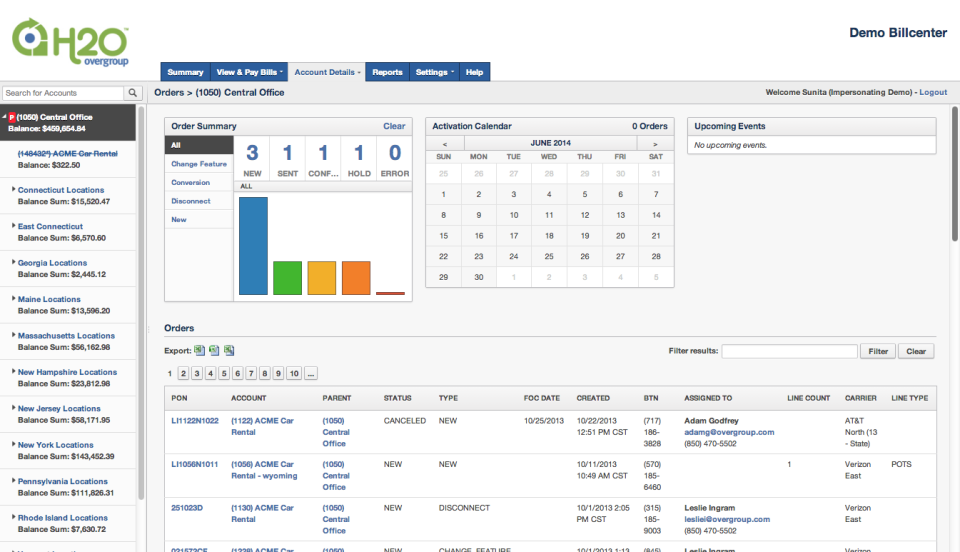Select June 27 in the Activation Calendar
The image size is (960, 552).
[620, 256]
